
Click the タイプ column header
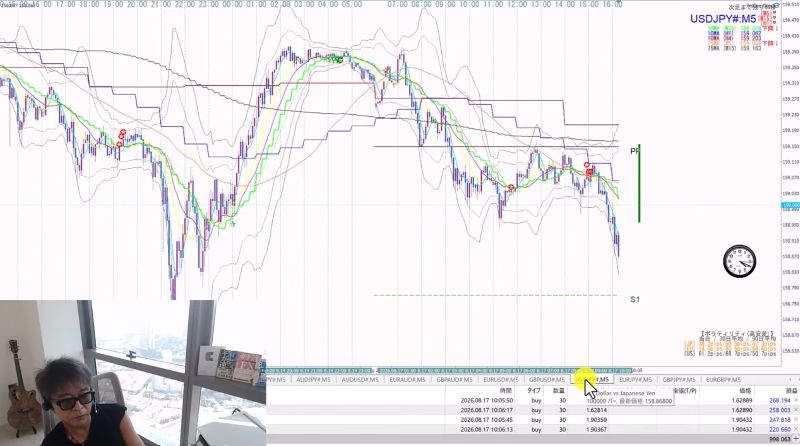(534, 390)
